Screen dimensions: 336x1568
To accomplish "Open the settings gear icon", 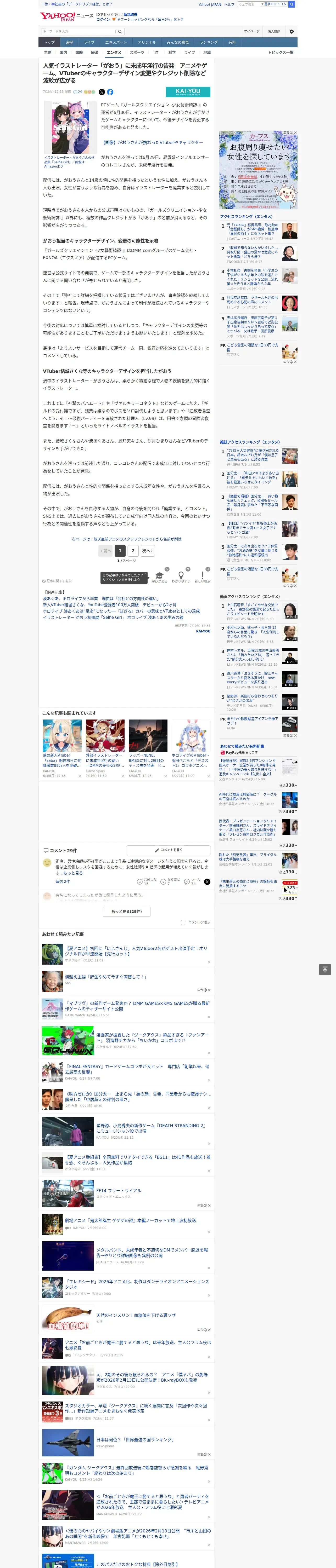I will click(291, 31).
